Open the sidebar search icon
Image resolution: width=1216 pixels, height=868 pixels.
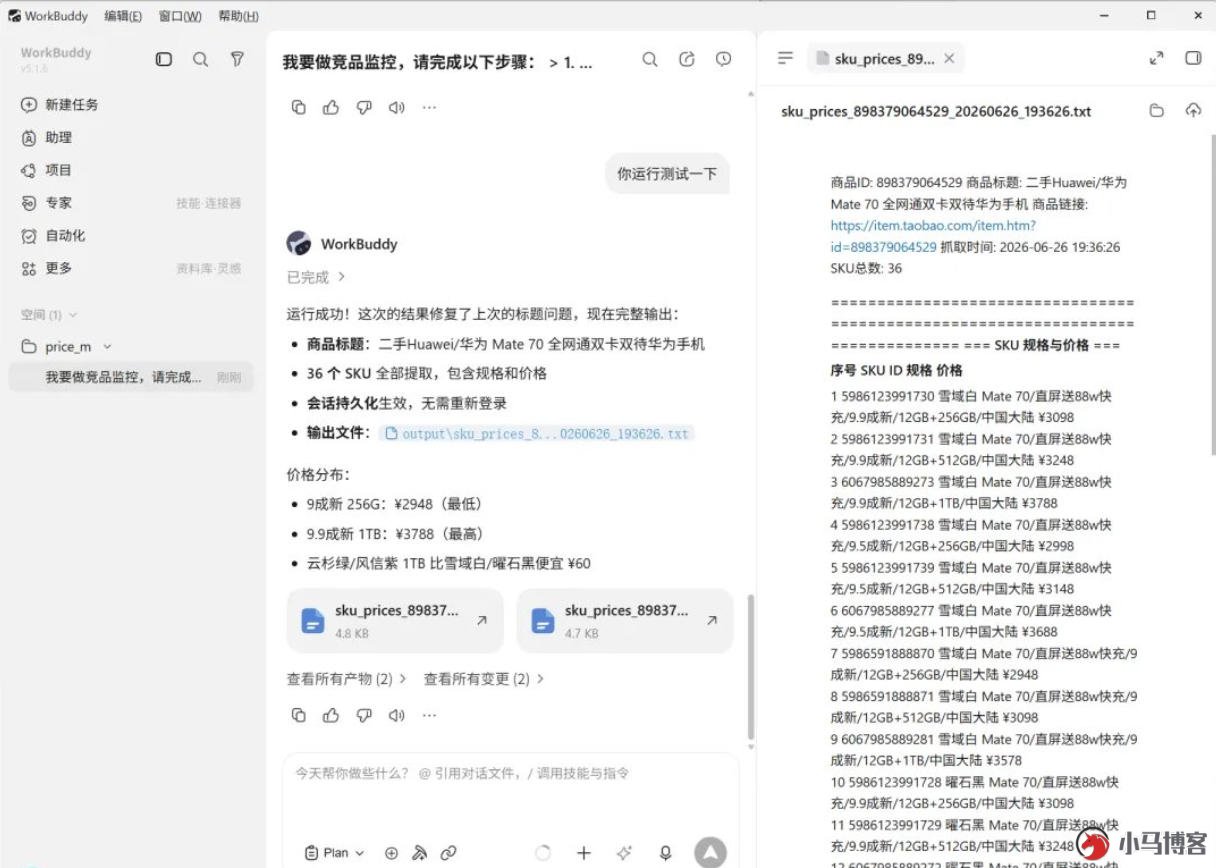coord(200,60)
